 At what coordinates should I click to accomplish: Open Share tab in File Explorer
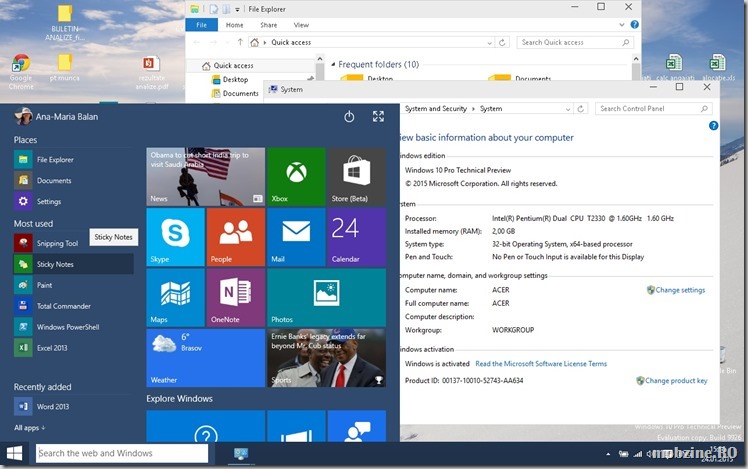pos(269,25)
